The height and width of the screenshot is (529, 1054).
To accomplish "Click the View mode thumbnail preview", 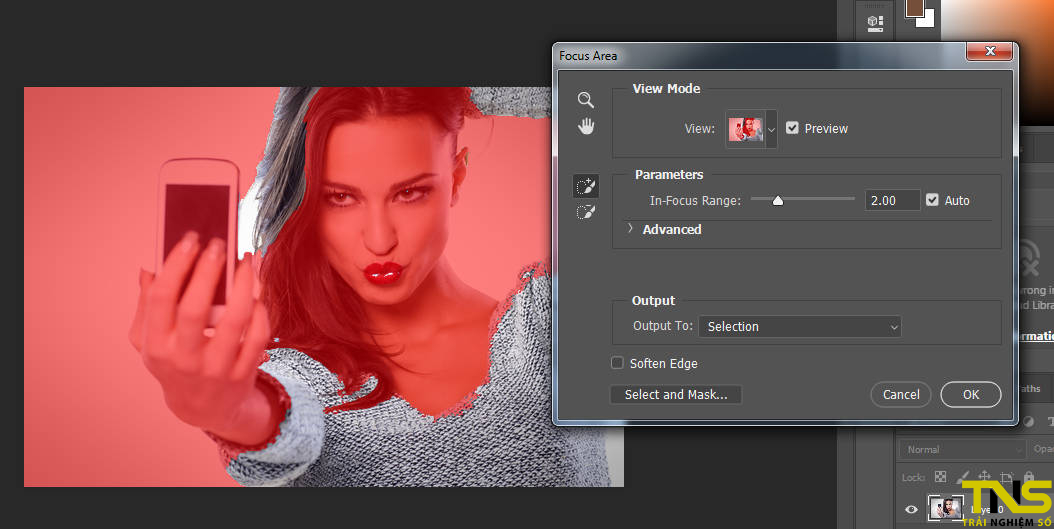I will (745, 129).
